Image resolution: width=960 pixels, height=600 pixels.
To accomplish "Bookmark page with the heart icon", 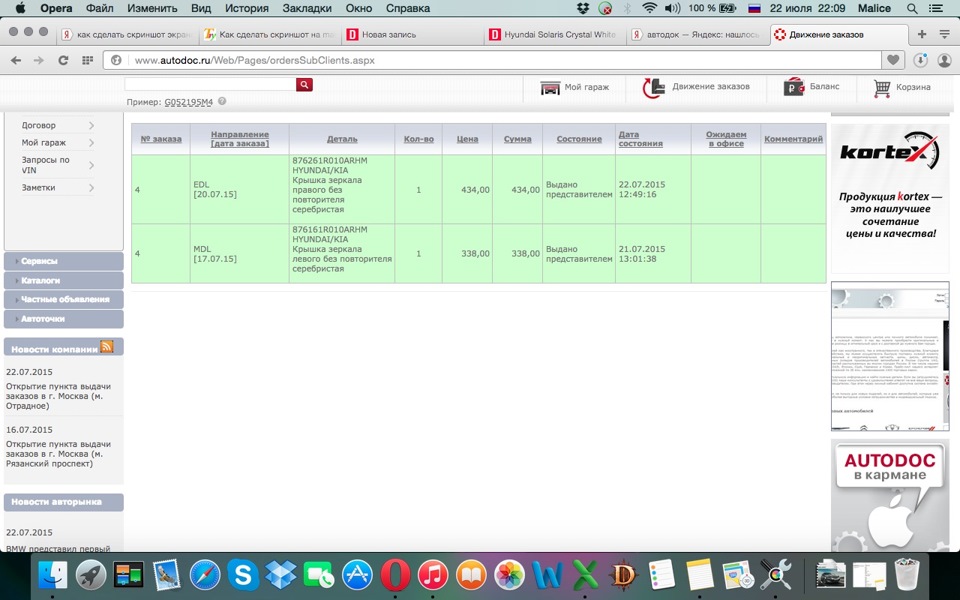I will tap(893, 60).
